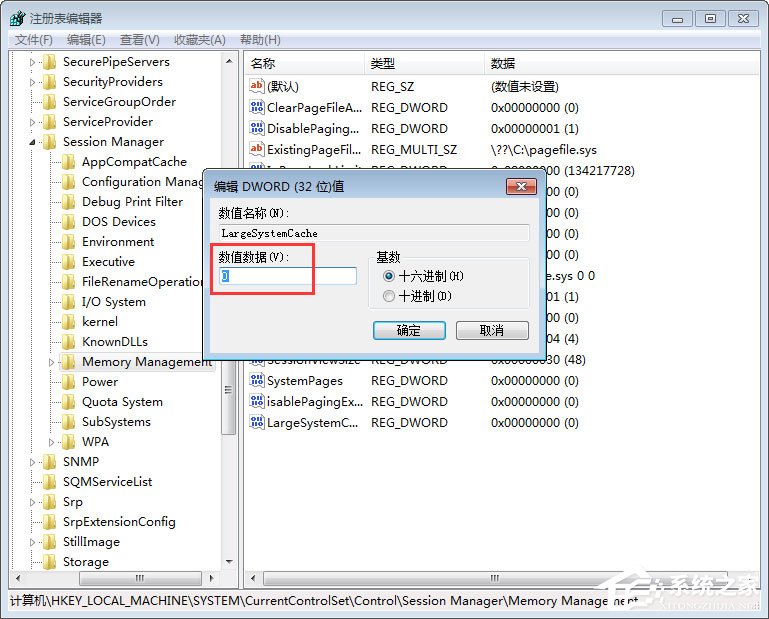Click the Executive folder icon
This screenshot has width=769, height=619.
point(69,262)
